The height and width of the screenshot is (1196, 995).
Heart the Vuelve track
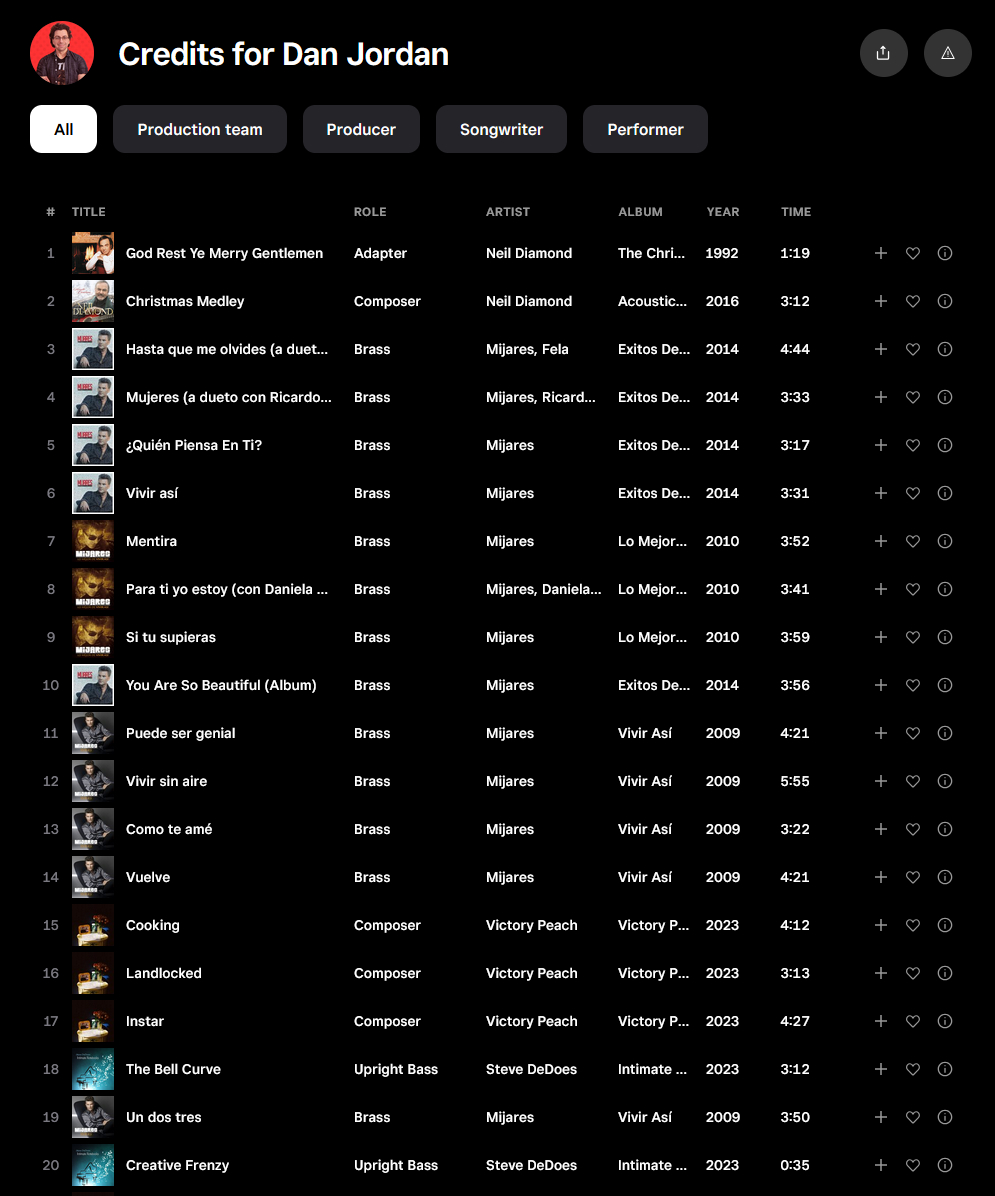(x=912, y=877)
